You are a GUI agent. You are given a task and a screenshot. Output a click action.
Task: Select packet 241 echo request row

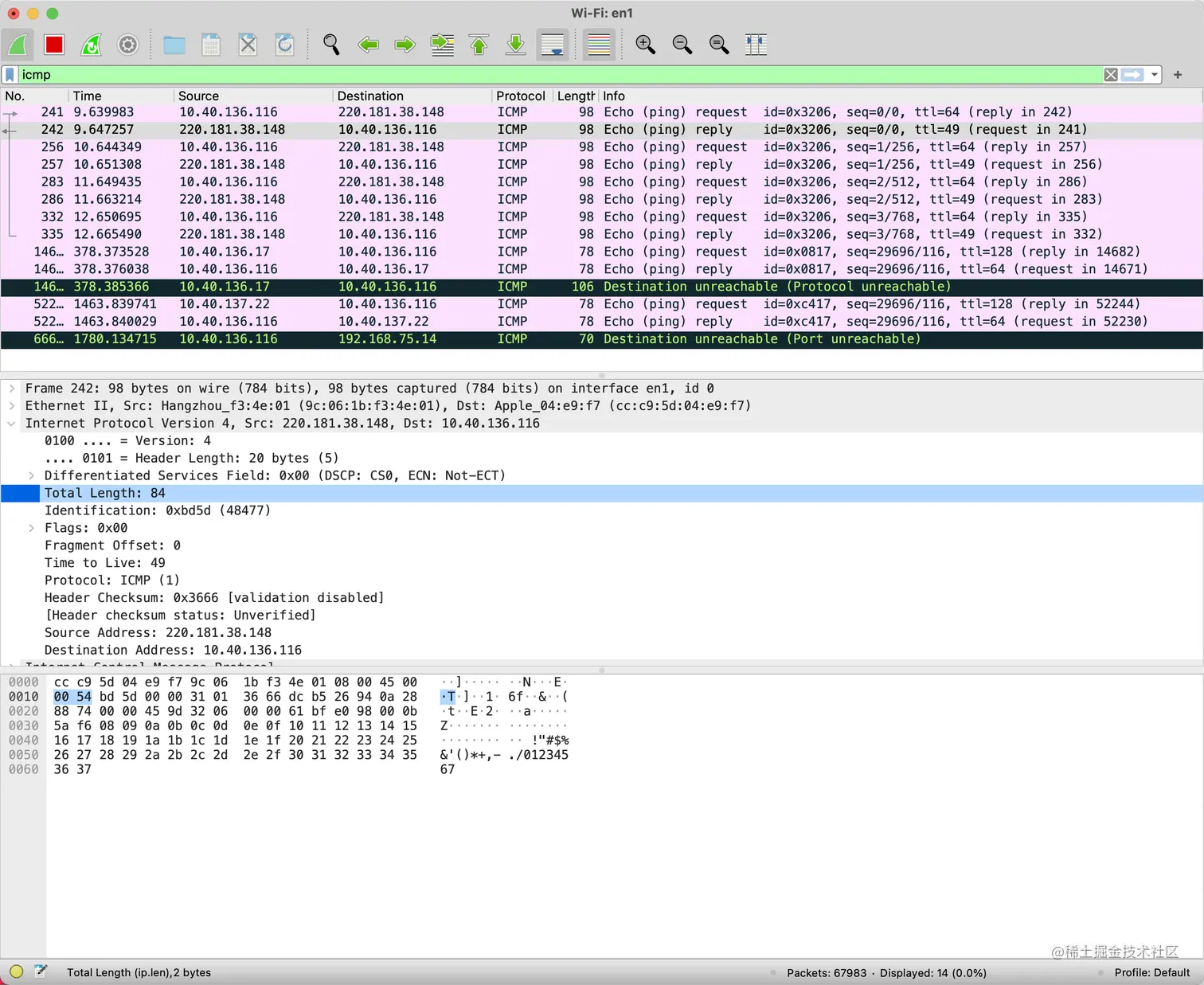point(601,112)
